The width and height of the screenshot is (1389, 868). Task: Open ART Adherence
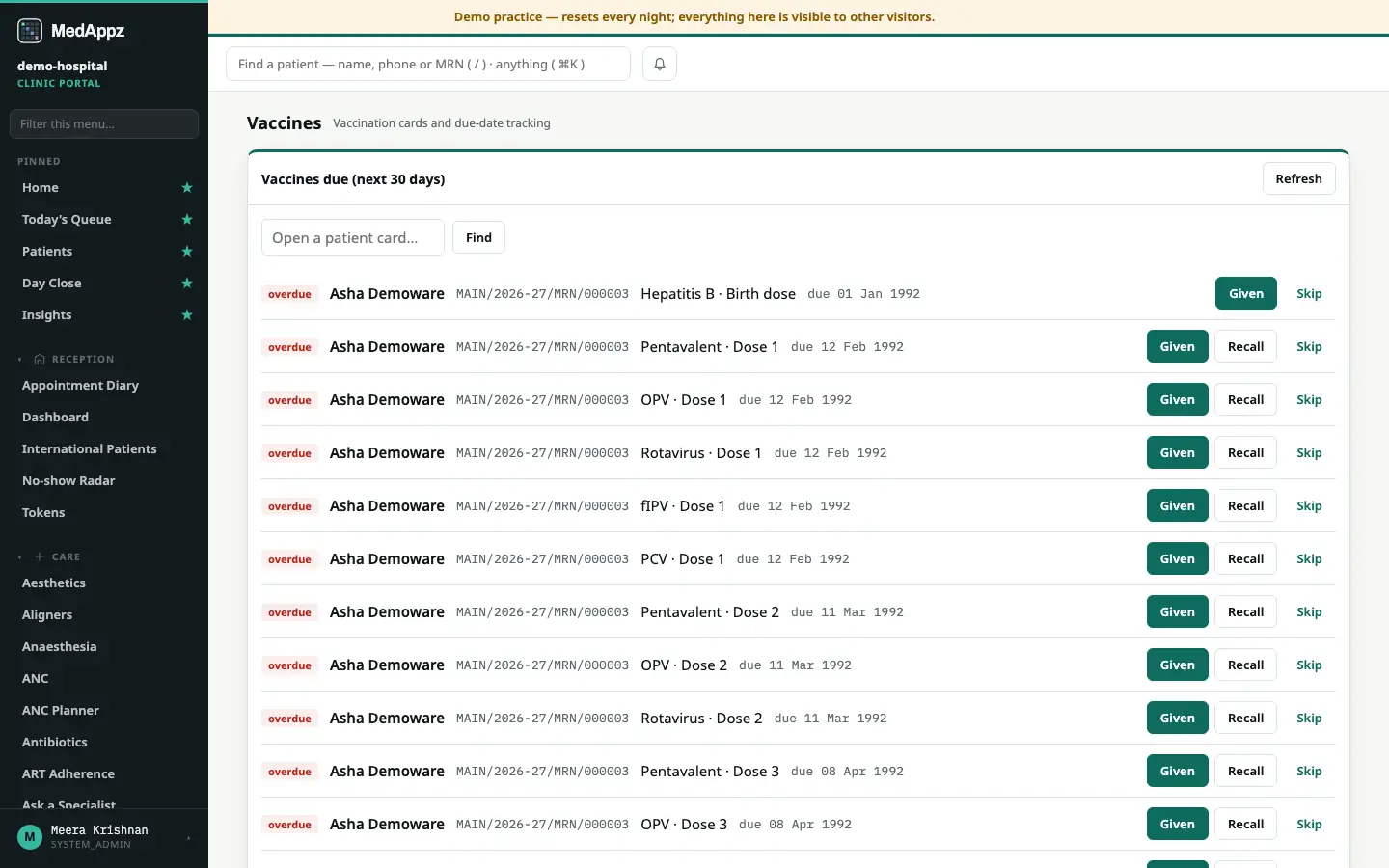pyautogui.click(x=68, y=774)
